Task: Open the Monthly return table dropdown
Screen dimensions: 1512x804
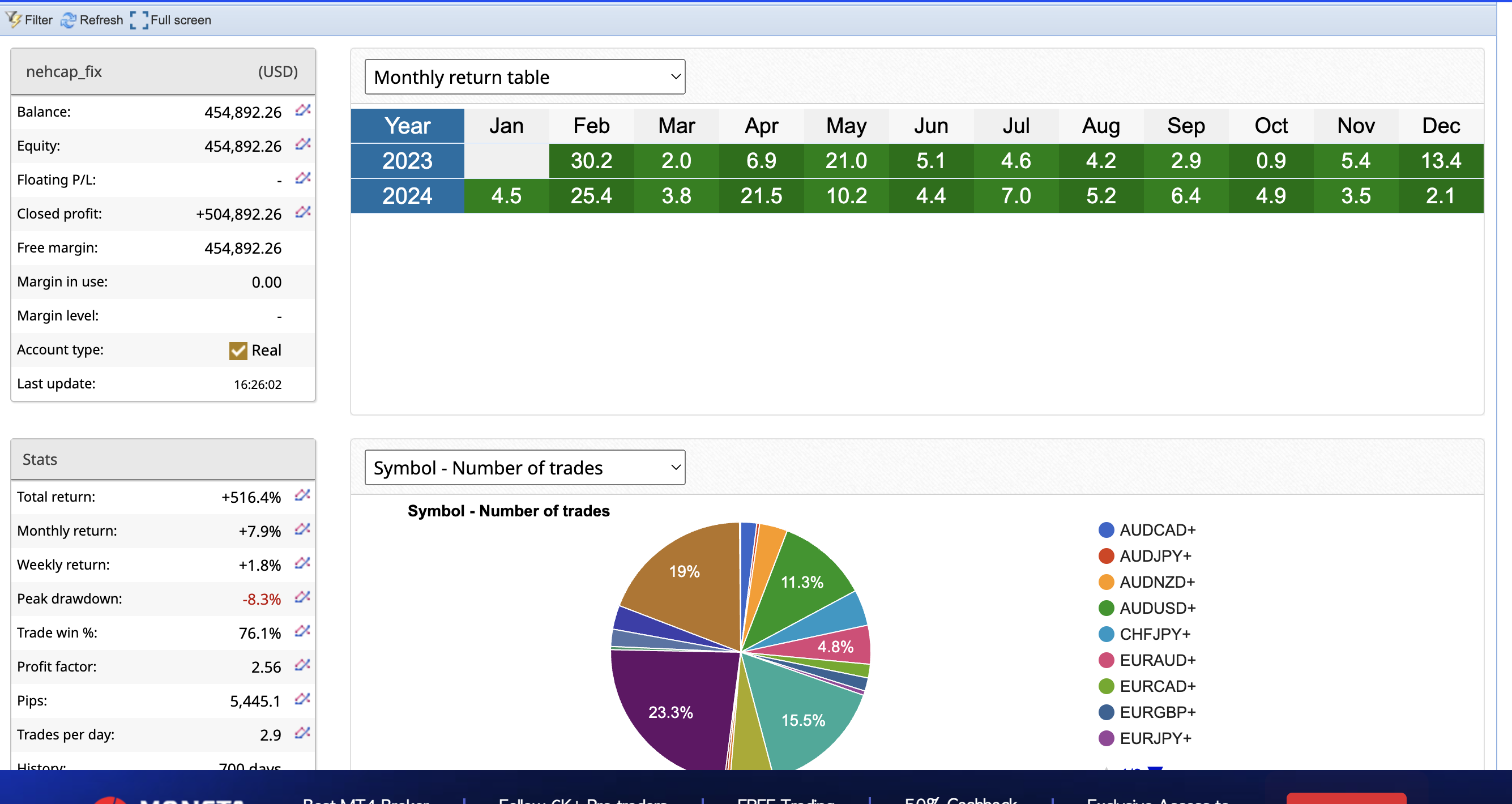Action: click(524, 77)
